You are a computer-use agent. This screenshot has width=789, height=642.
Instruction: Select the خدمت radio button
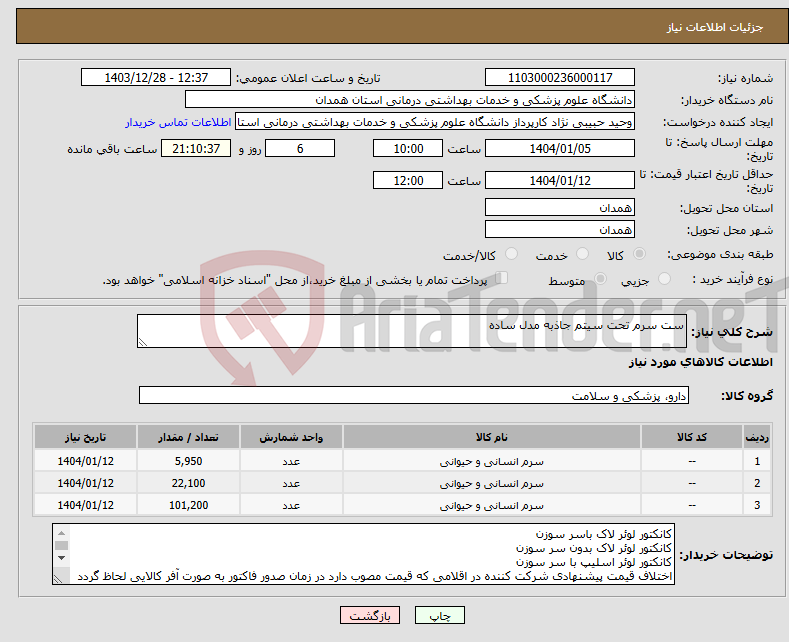click(582, 254)
